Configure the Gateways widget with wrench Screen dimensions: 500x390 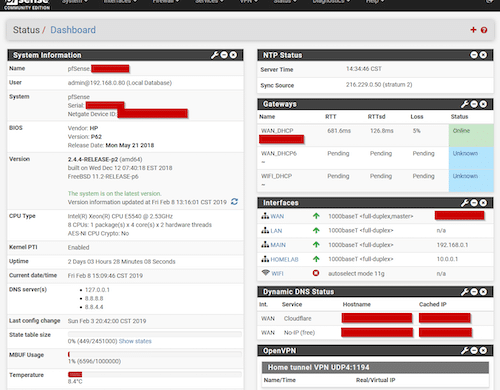click(x=465, y=104)
